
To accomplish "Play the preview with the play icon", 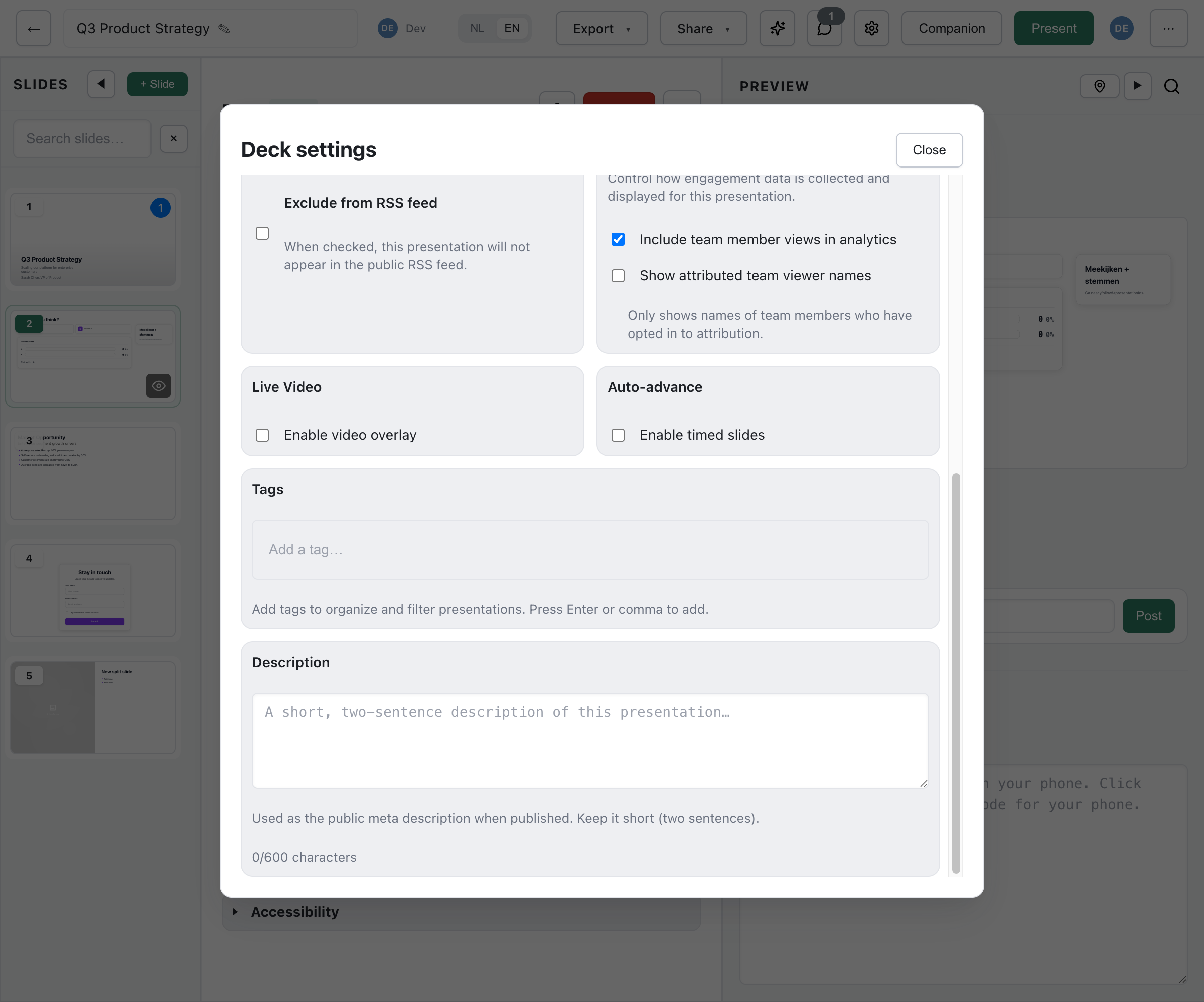I will (x=1137, y=86).
